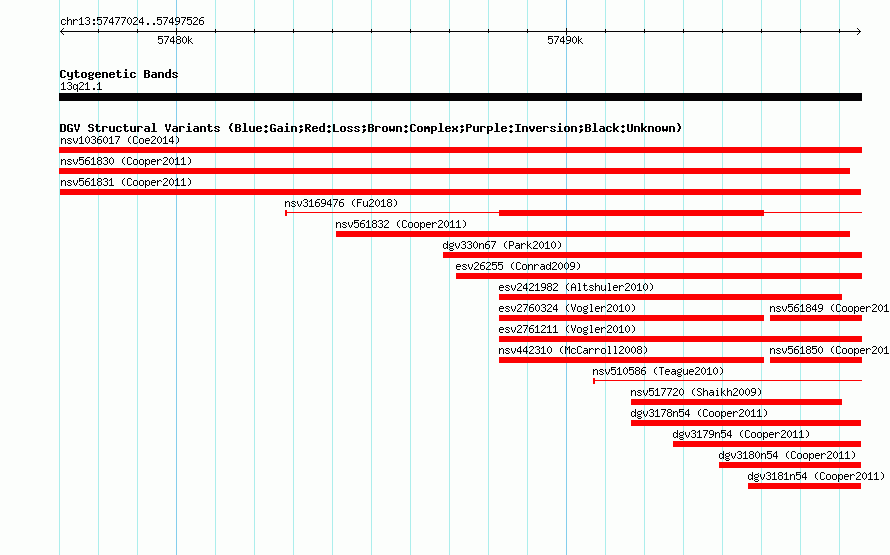
Task: Open esv26255 (Conrad2009) variant label
Action: pos(518,266)
